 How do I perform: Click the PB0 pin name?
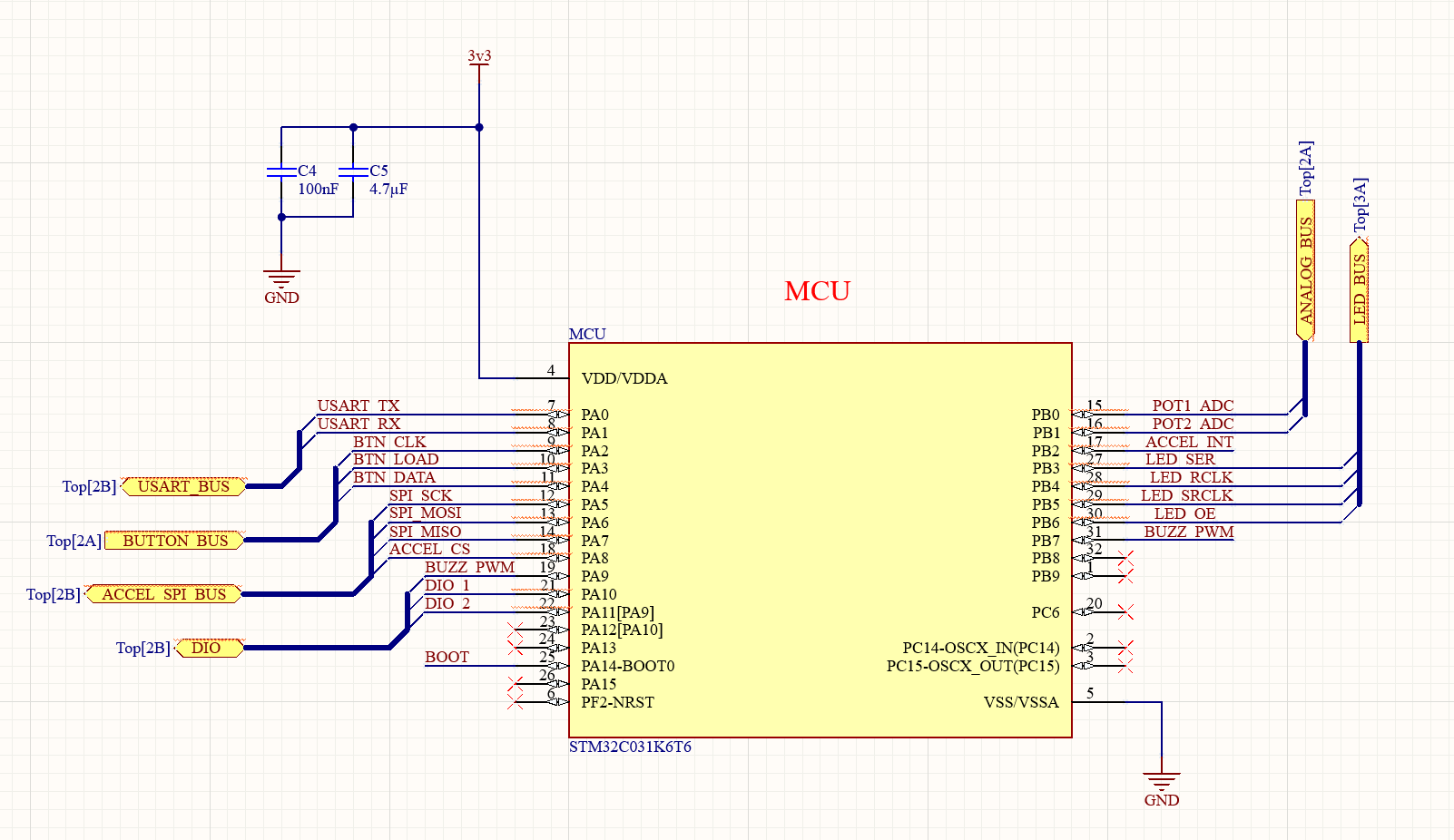[1046, 415]
